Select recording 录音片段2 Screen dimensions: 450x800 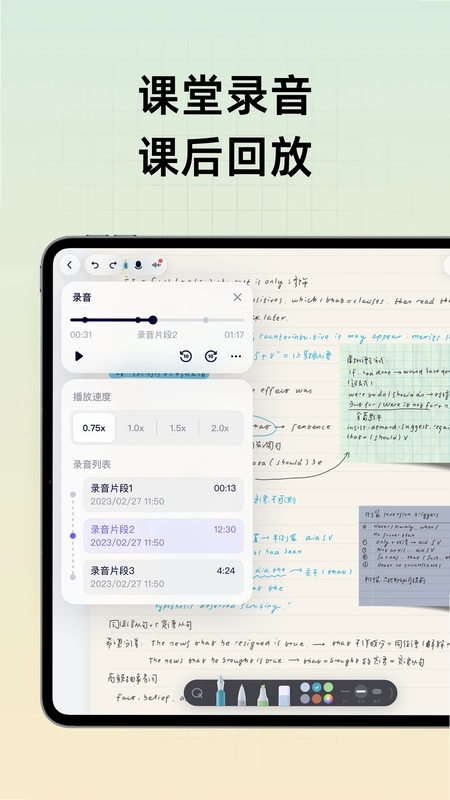tap(163, 536)
